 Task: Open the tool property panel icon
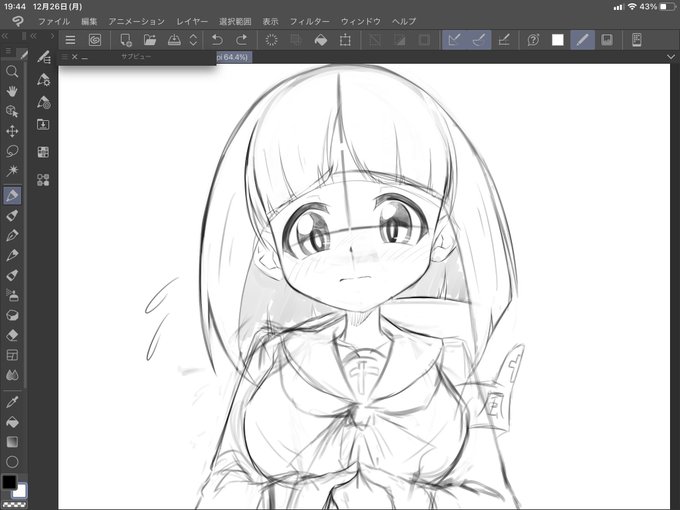click(43, 79)
